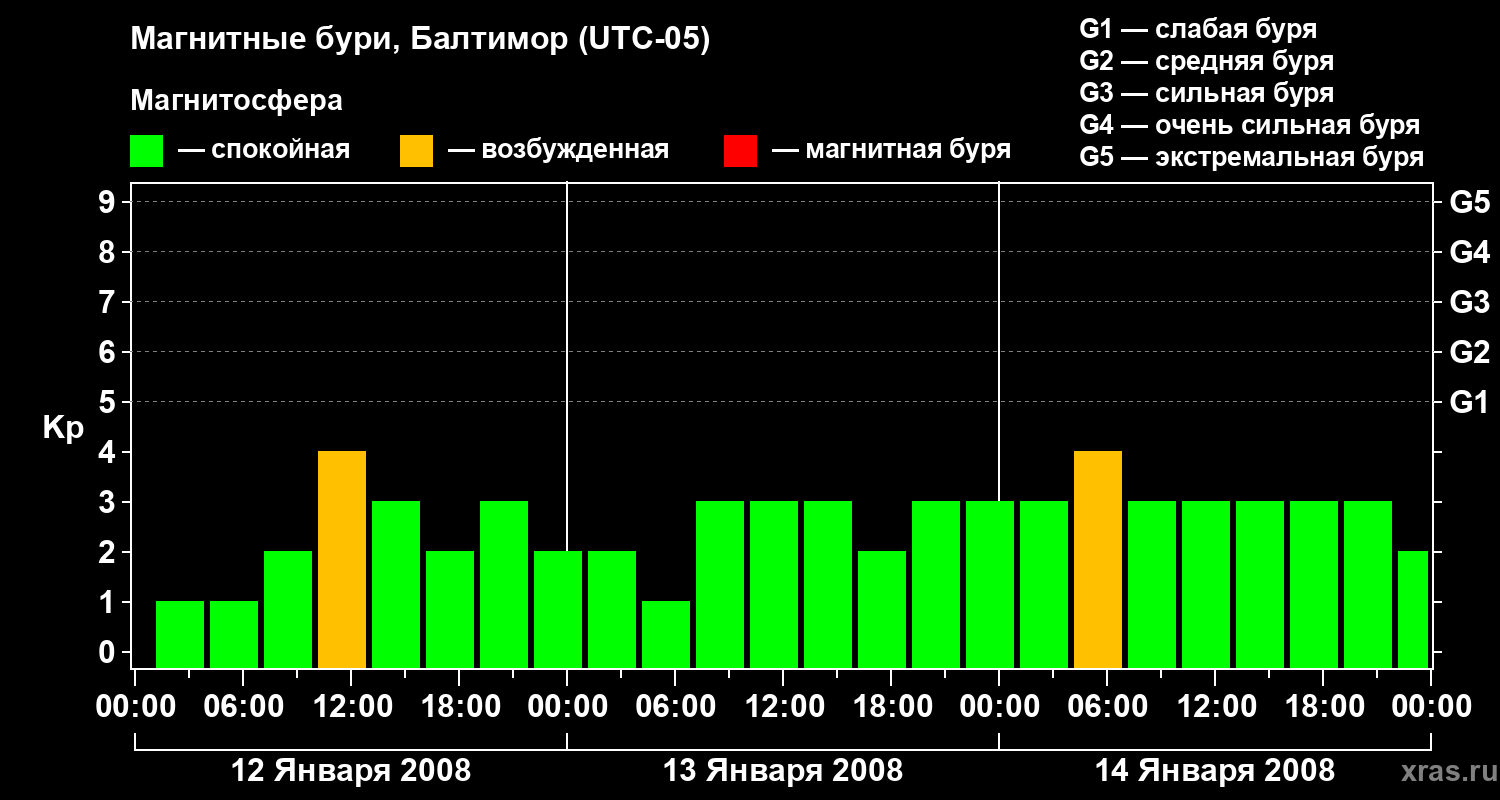Click the standalone 'G5' right axis label
1500x800 pixels.
coord(1469,202)
